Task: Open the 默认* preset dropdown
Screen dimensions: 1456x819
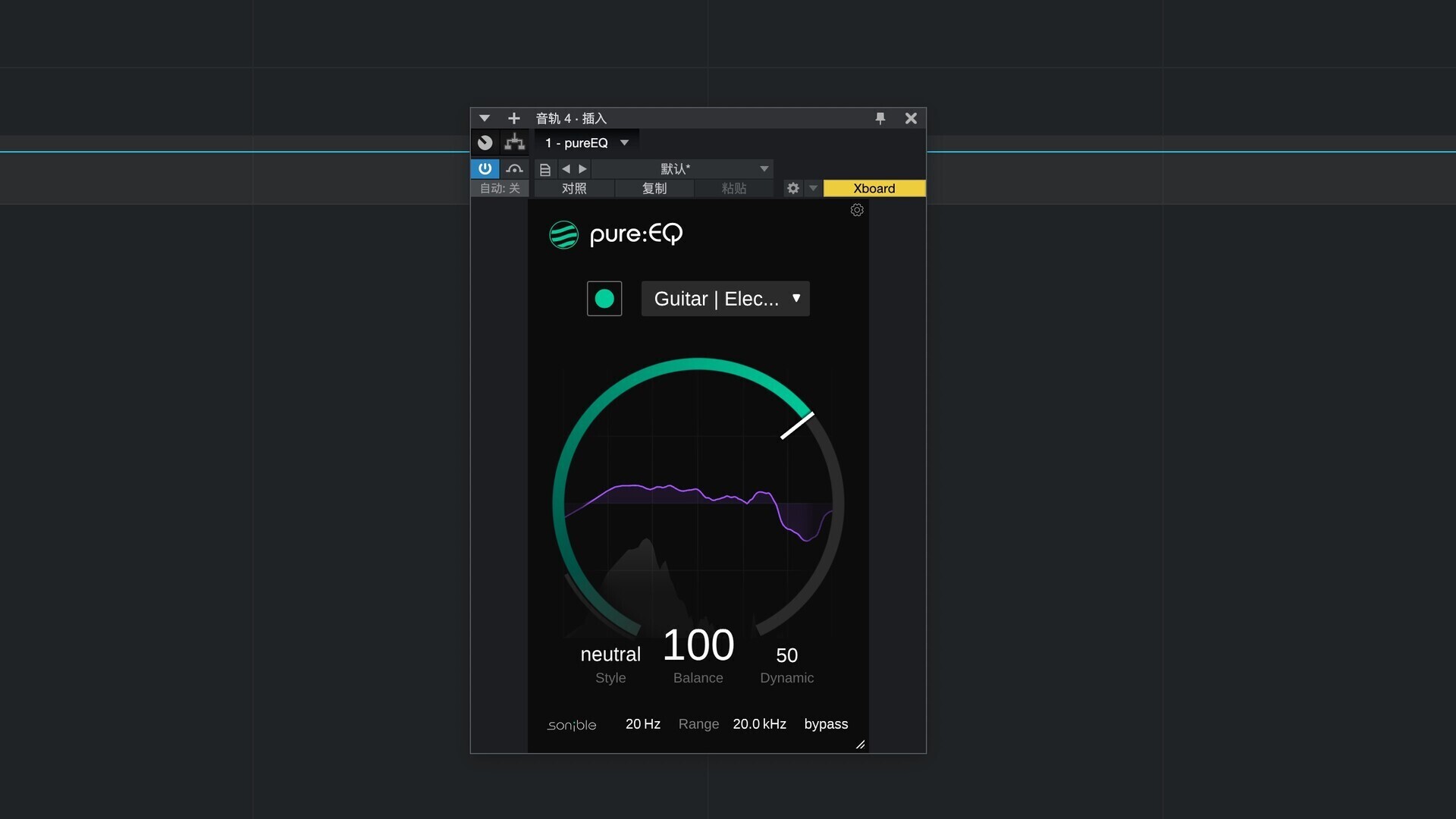Action: pos(764,169)
